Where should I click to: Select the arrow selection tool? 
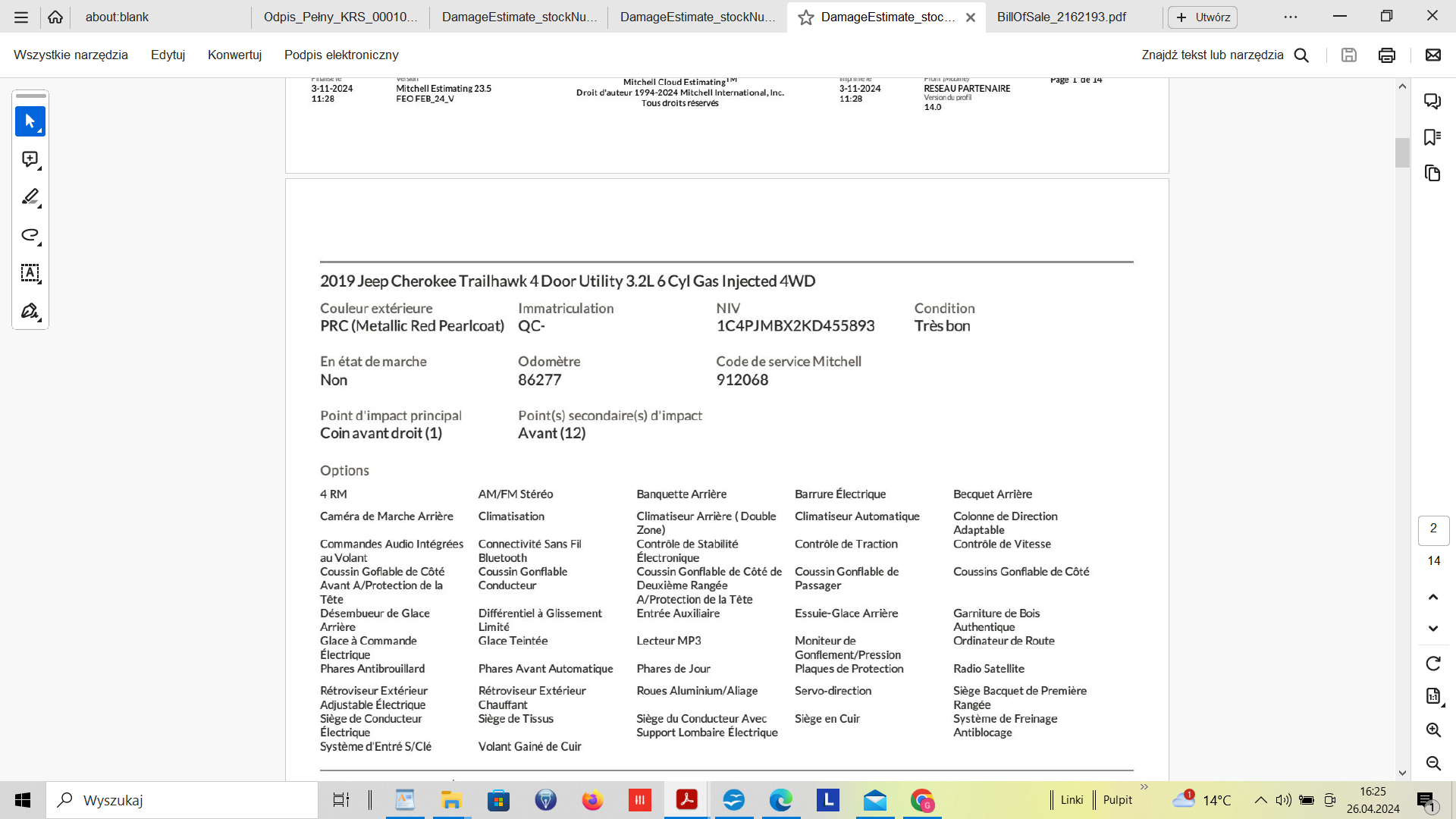pos(30,121)
